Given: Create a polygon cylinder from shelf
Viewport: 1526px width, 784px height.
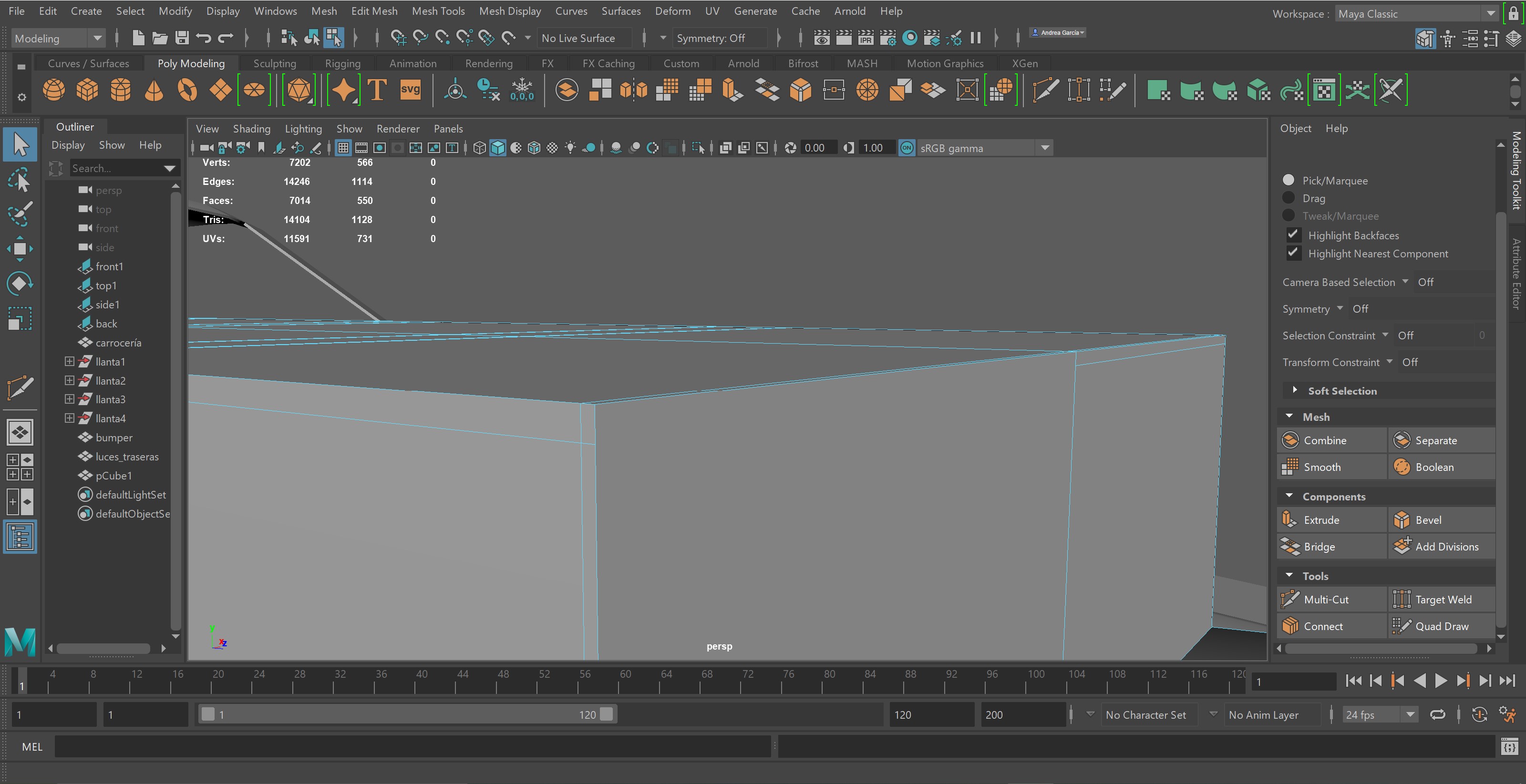Looking at the screenshot, I should pos(121,90).
